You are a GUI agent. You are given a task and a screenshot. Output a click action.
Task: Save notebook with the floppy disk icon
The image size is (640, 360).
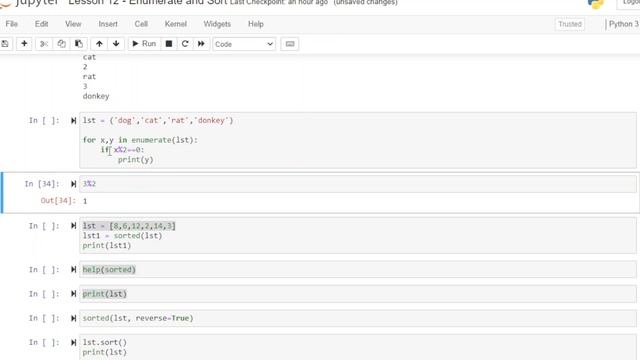(5, 44)
